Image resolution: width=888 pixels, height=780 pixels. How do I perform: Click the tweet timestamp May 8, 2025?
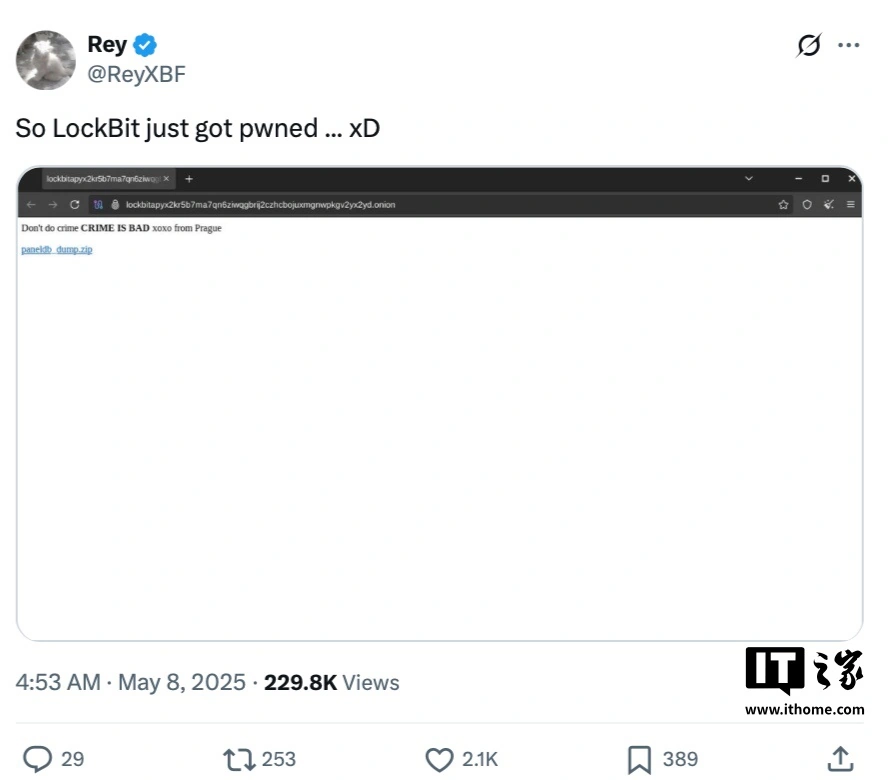(181, 683)
